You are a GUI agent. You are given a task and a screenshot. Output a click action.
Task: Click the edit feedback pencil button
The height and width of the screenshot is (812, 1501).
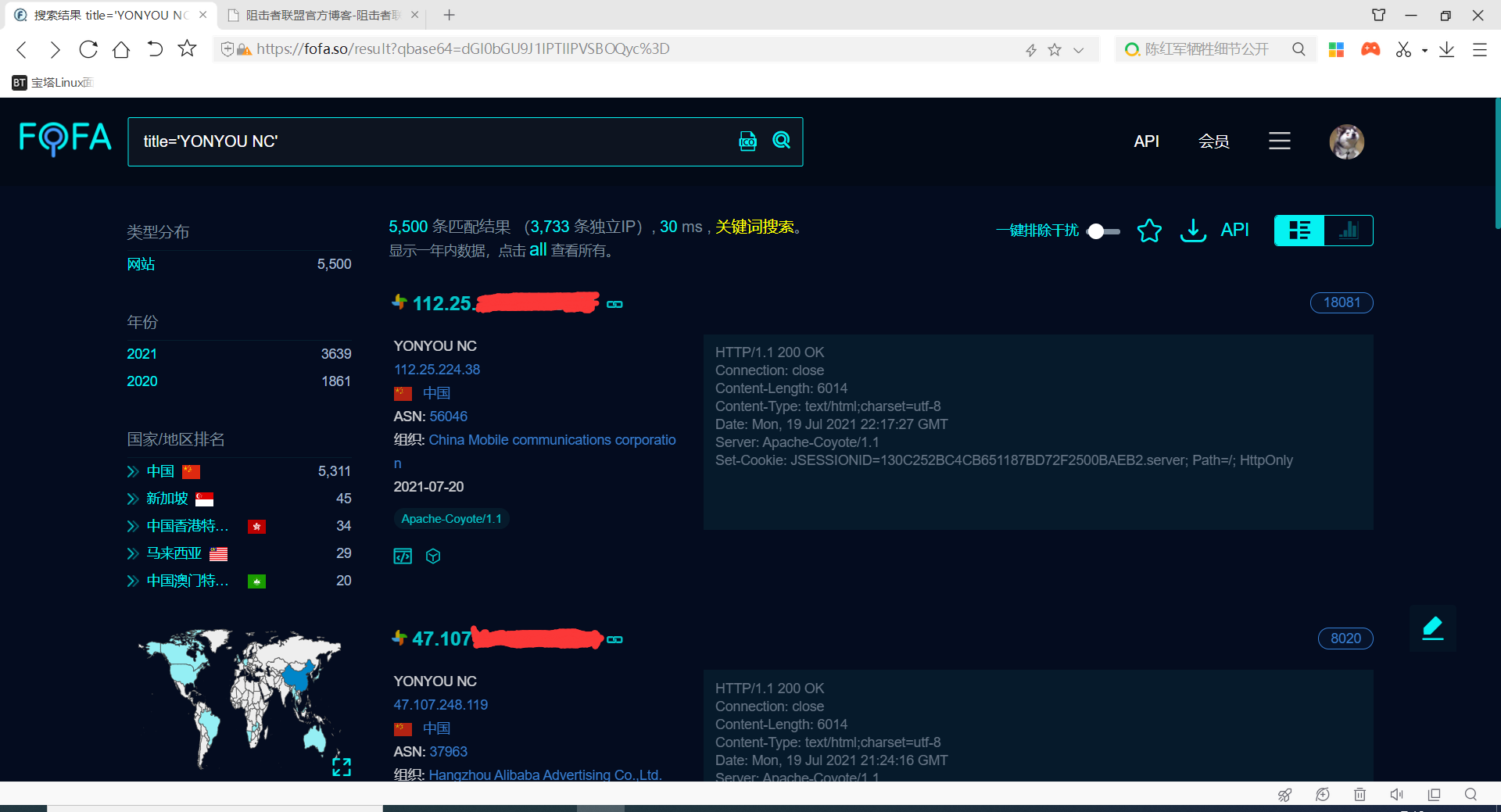coord(1432,628)
